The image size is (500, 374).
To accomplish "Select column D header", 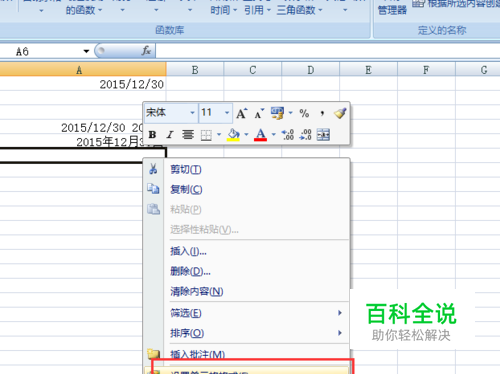I will click(x=311, y=70).
